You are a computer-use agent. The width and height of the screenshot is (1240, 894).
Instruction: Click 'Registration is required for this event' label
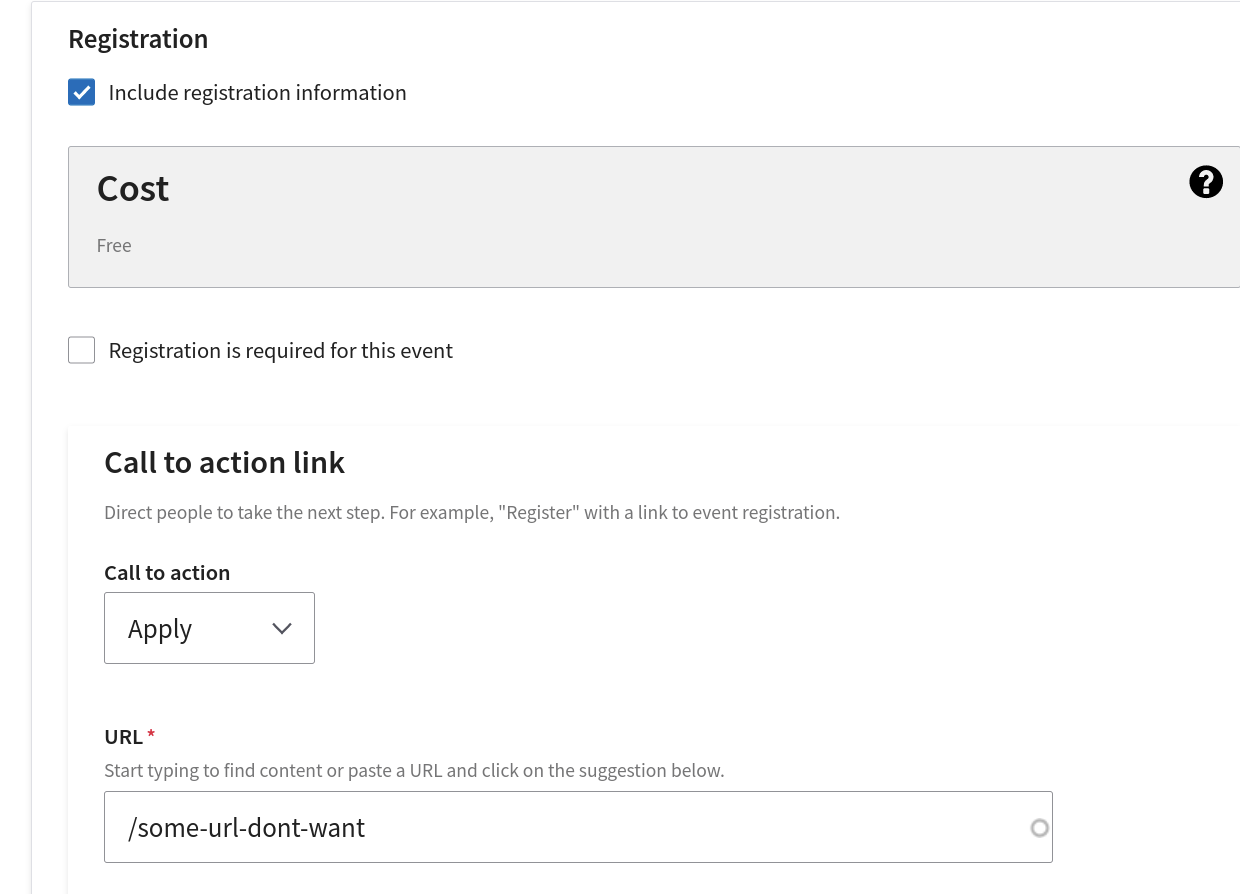(x=280, y=351)
